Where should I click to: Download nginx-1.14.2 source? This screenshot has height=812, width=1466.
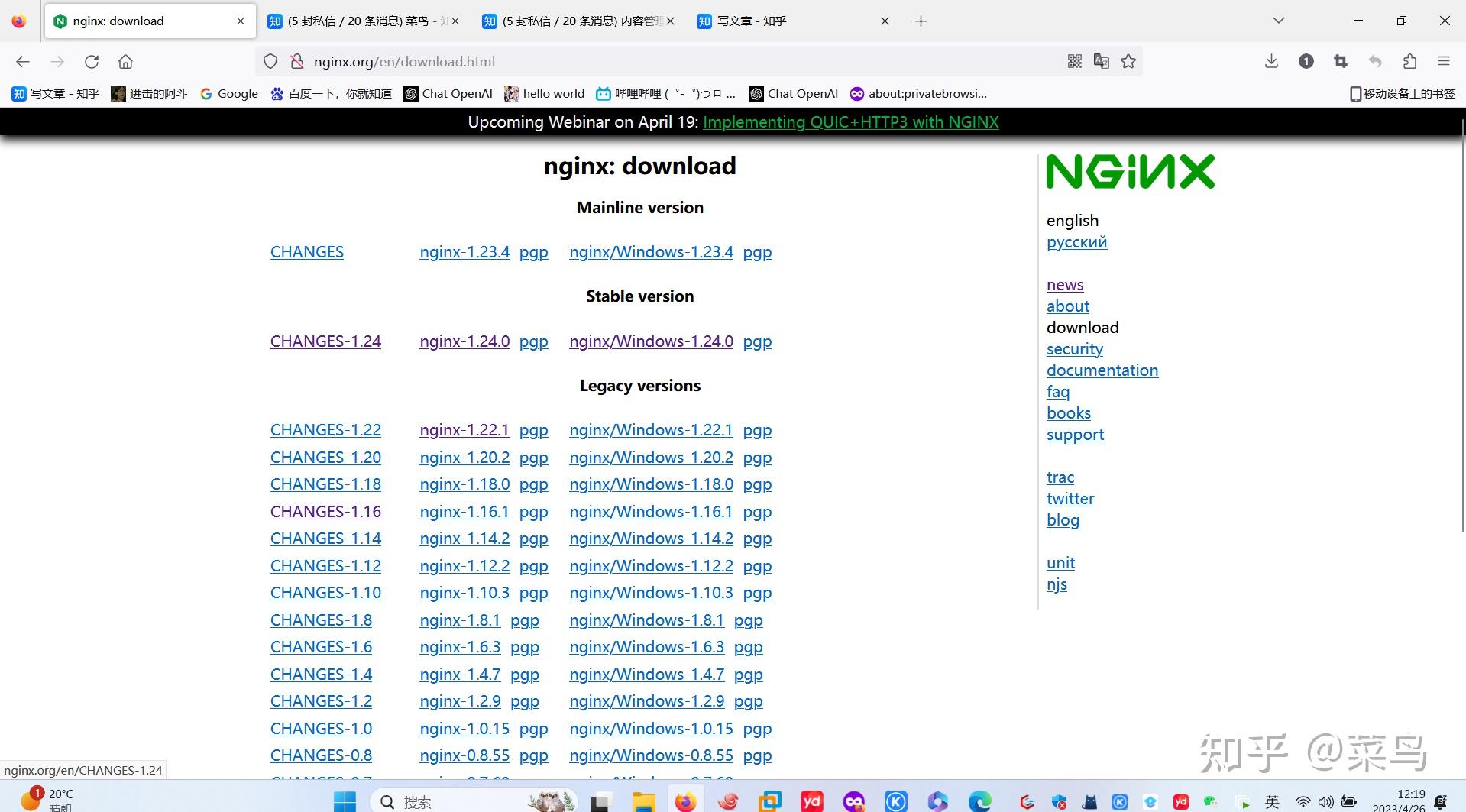464,539
